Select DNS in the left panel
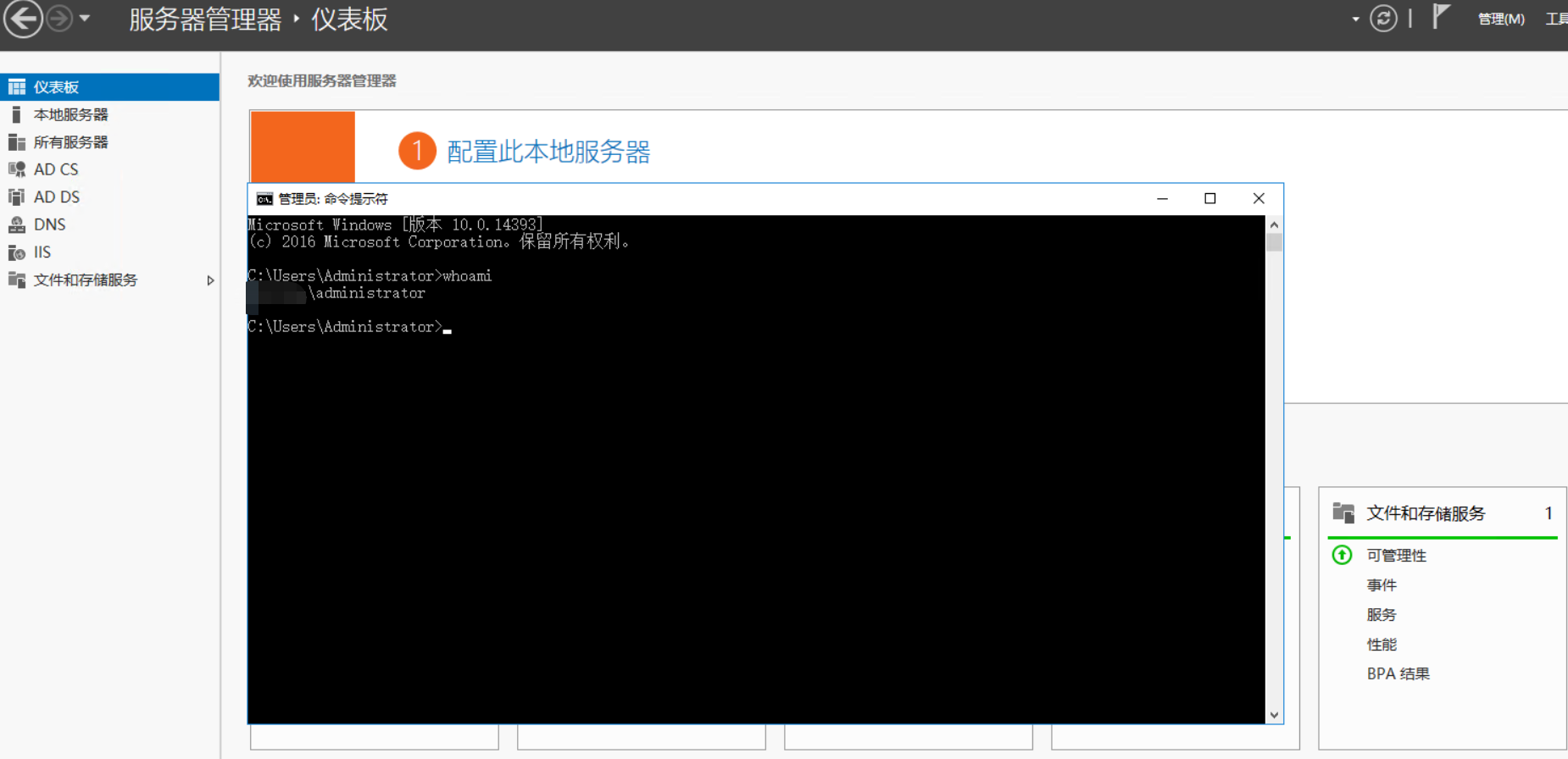Viewport: 1568px width, 759px height. pos(49,224)
